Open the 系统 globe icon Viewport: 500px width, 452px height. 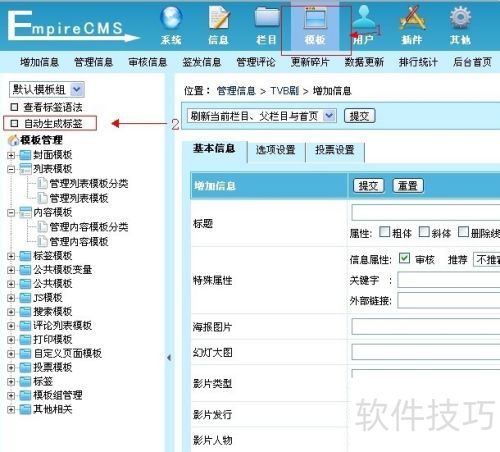pos(171,17)
